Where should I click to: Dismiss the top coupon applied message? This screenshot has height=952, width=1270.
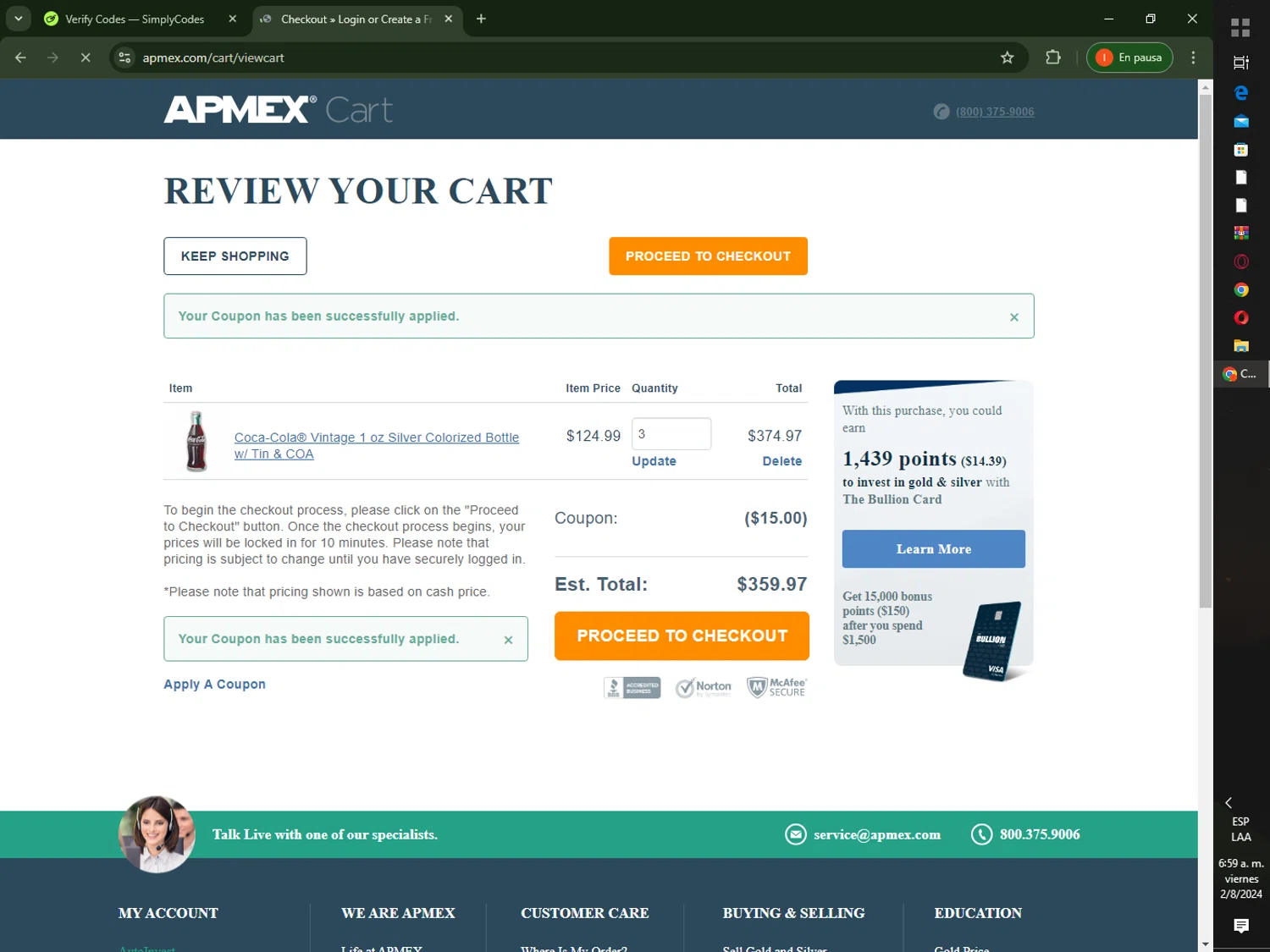tap(1013, 317)
